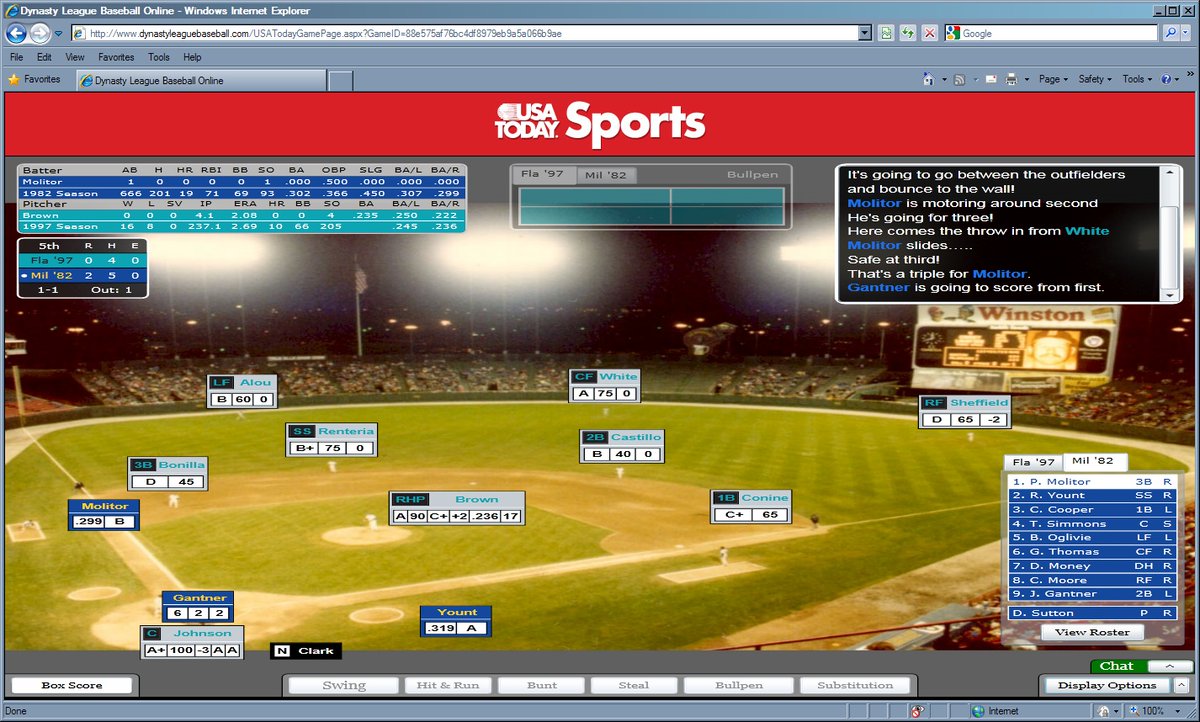Refresh the page using the green arrows icon

click(x=908, y=33)
